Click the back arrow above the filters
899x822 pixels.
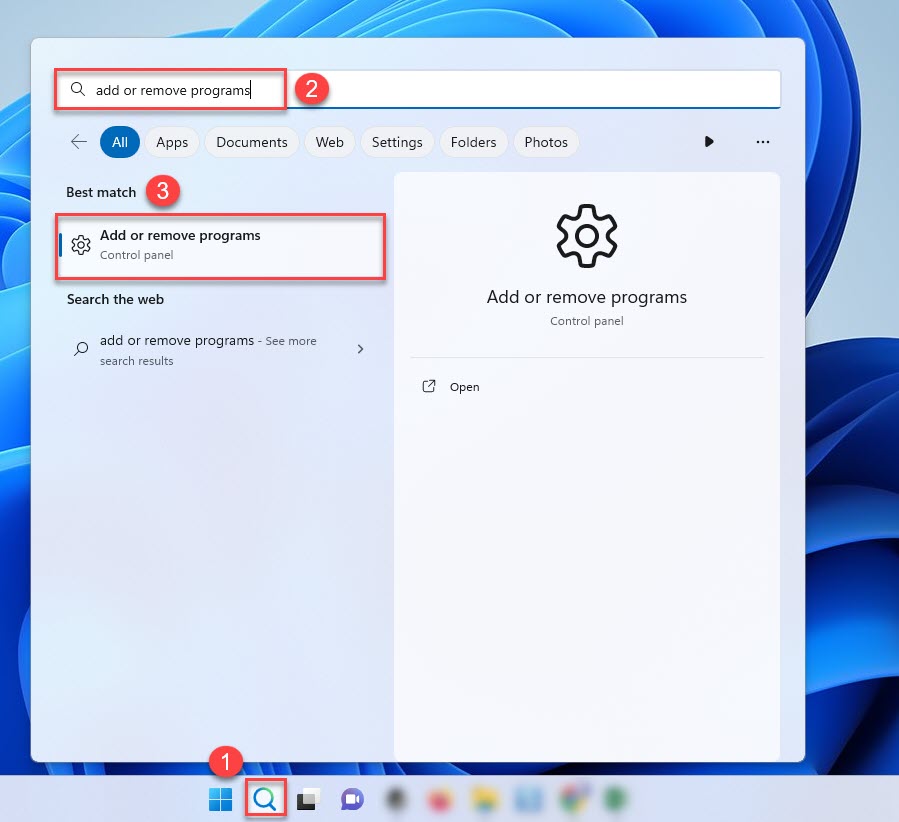78,141
